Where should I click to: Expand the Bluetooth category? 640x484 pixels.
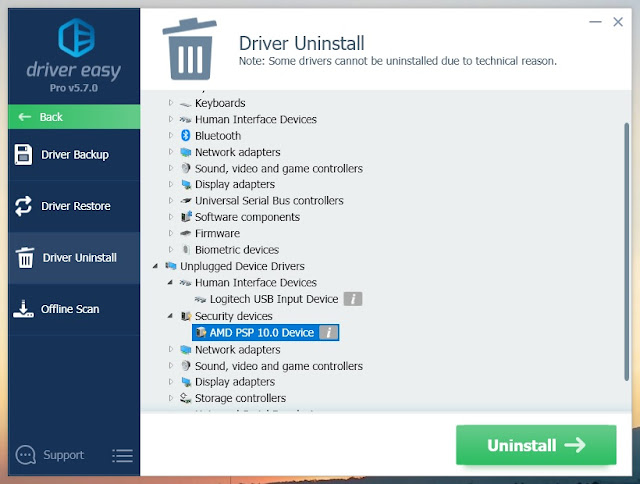click(x=171, y=135)
